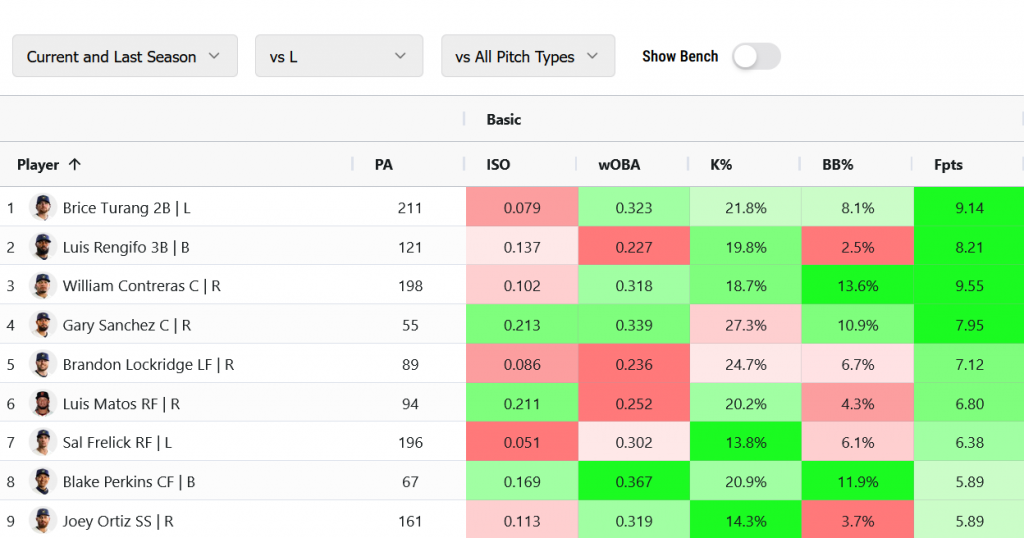The height and width of the screenshot is (538, 1024).
Task: Toggle the Show Bench switch
Action: (x=756, y=57)
